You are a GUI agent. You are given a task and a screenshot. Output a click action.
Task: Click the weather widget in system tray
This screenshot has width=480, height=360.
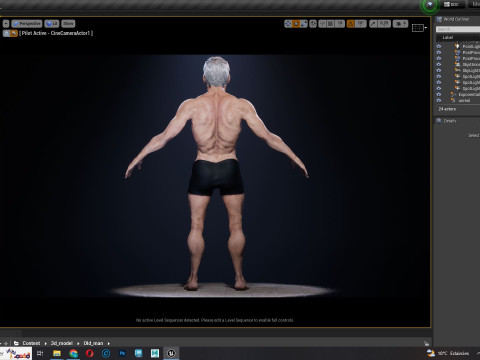[x=449, y=353]
